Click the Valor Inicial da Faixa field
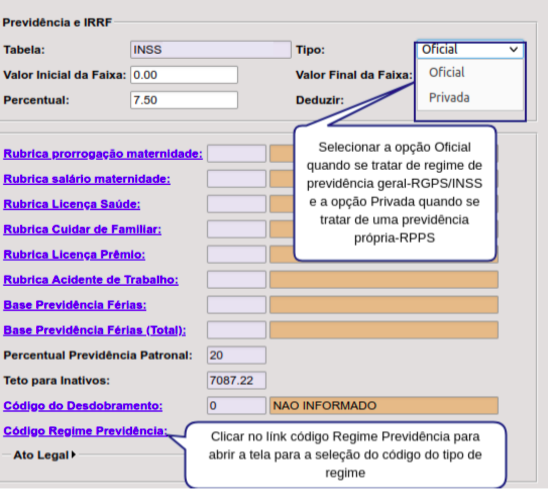The width and height of the screenshot is (548, 497). pos(184,75)
